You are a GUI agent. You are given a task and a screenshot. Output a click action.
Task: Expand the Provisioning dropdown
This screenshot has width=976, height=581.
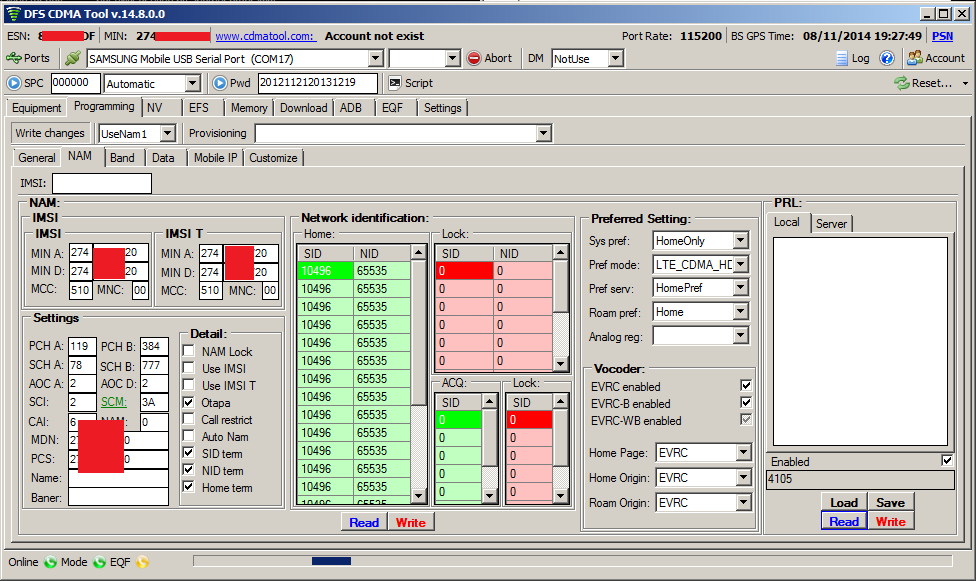click(543, 133)
